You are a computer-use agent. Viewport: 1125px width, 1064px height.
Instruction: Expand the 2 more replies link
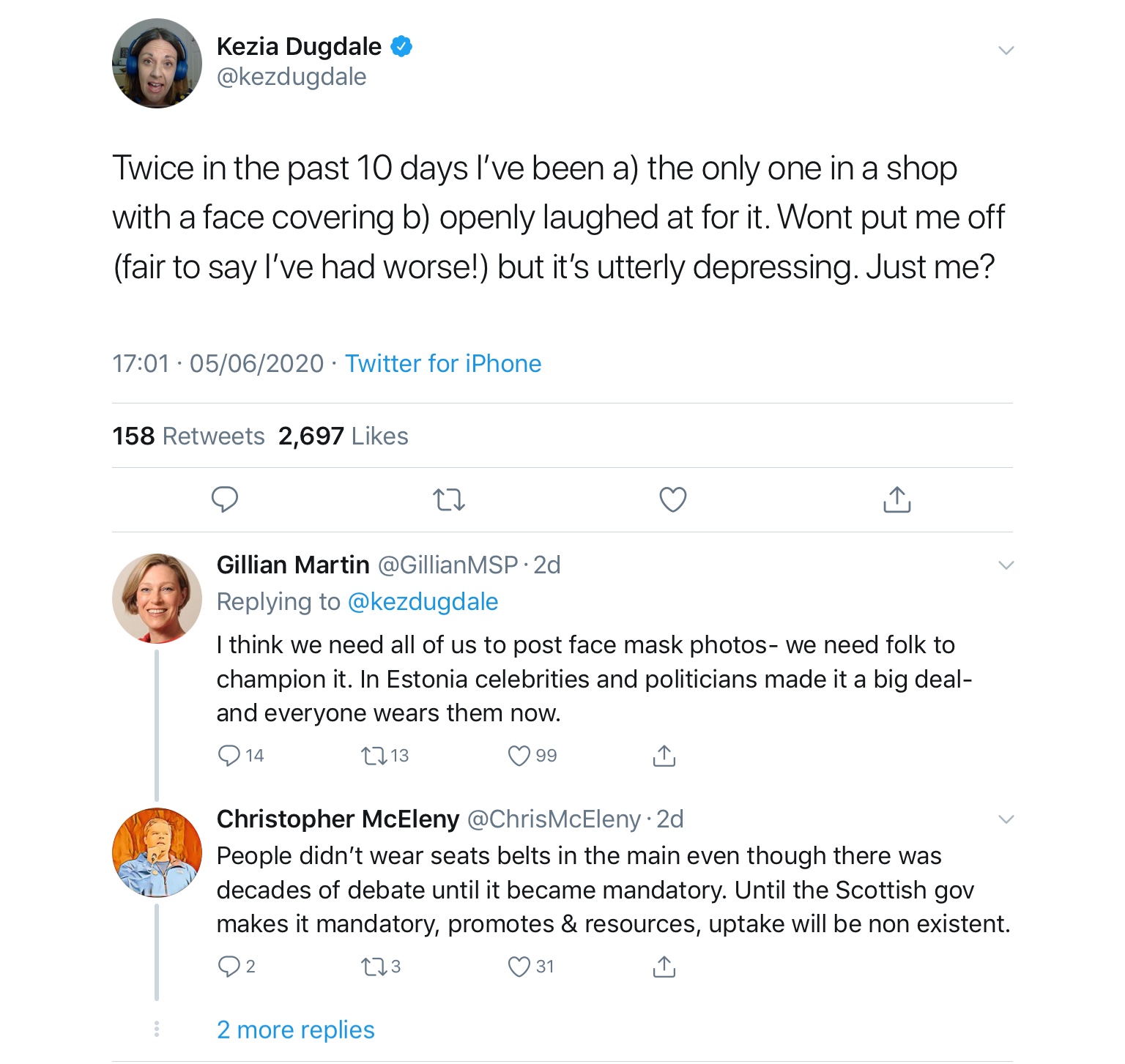pyautogui.click(x=295, y=1030)
